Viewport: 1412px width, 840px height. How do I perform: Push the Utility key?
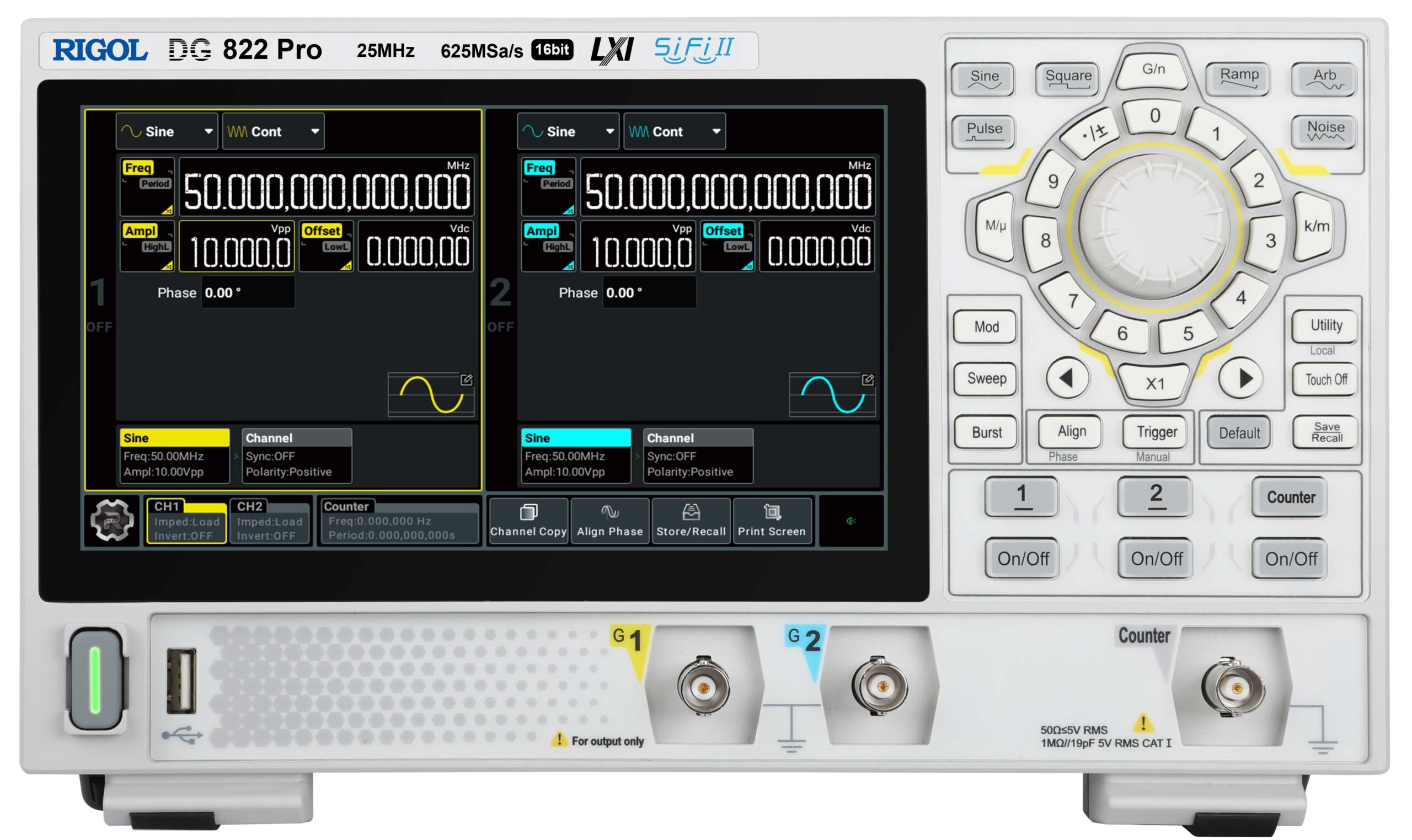[x=1325, y=325]
